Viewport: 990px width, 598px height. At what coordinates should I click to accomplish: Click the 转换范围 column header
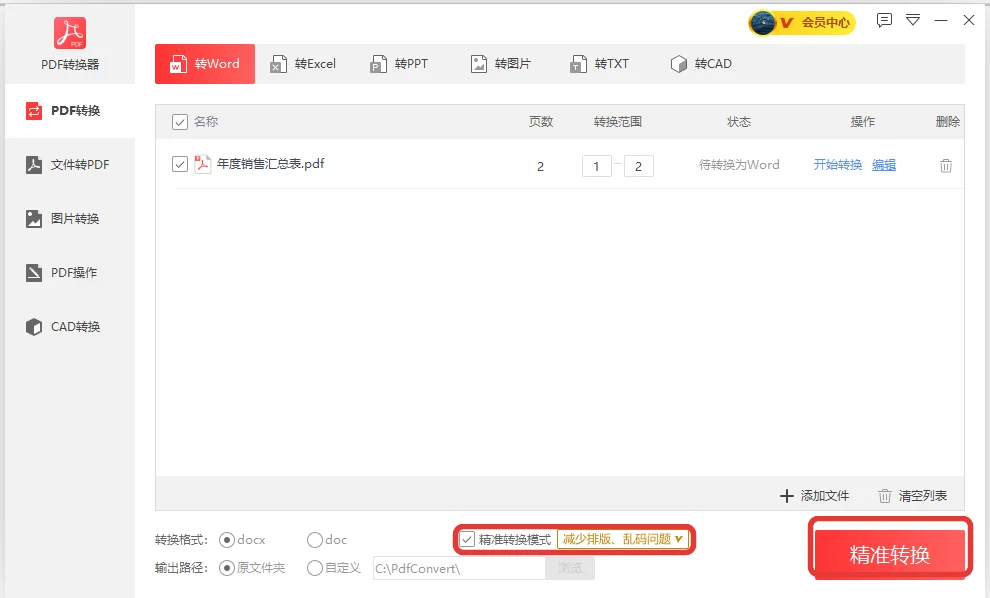click(x=617, y=122)
